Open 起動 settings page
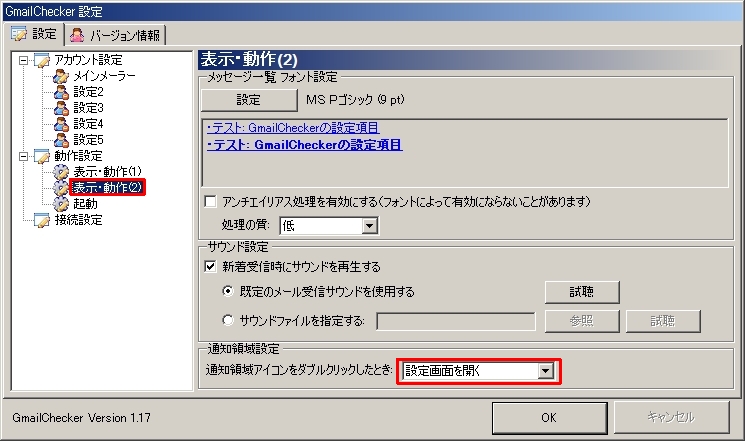 [85, 204]
